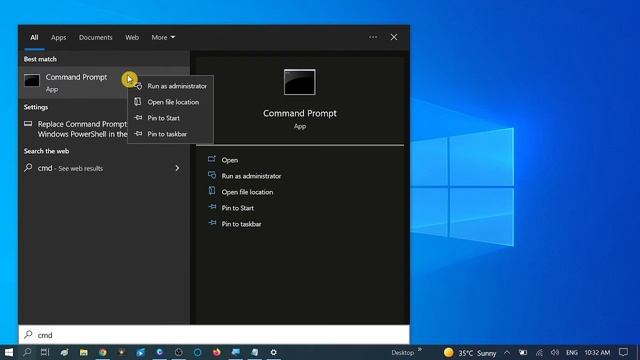Click Run as administrator in preview pane
Image resolution: width=640 pixels, height=360 pixels.
coord(251,176)
